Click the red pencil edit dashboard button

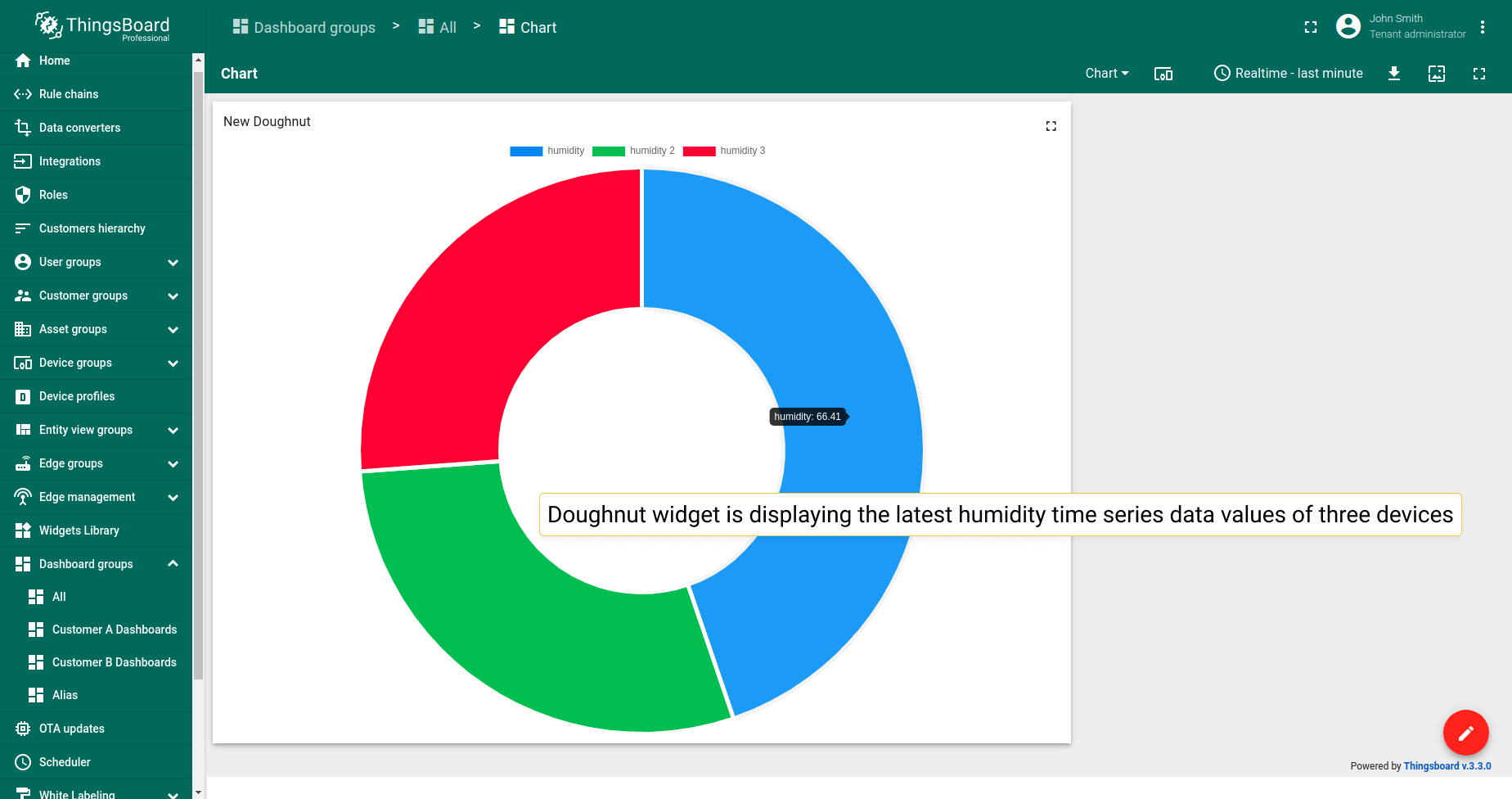pyautogui.click(x=1465, y=733)
